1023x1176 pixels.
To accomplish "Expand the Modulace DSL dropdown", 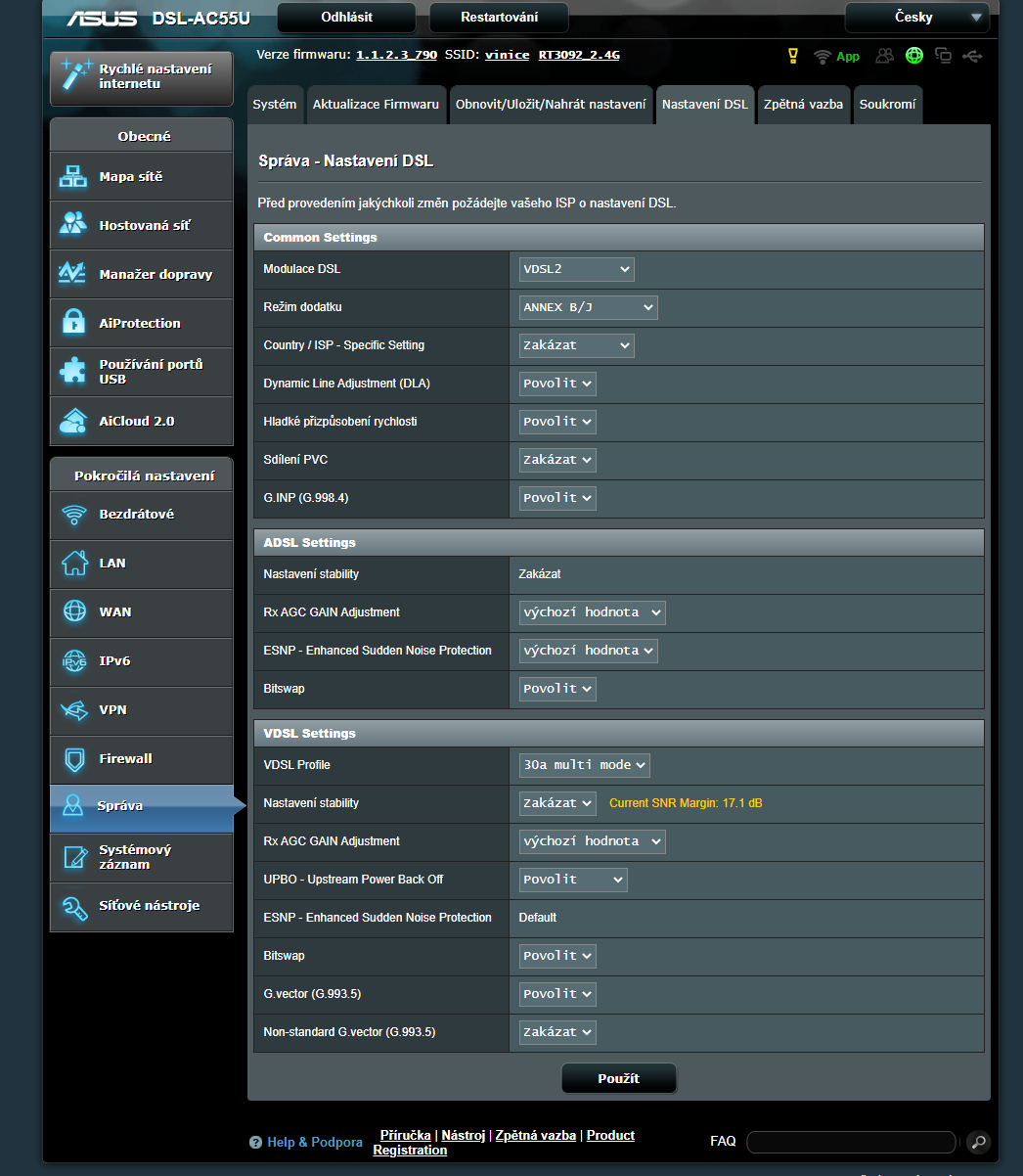I will click(576, 269).
